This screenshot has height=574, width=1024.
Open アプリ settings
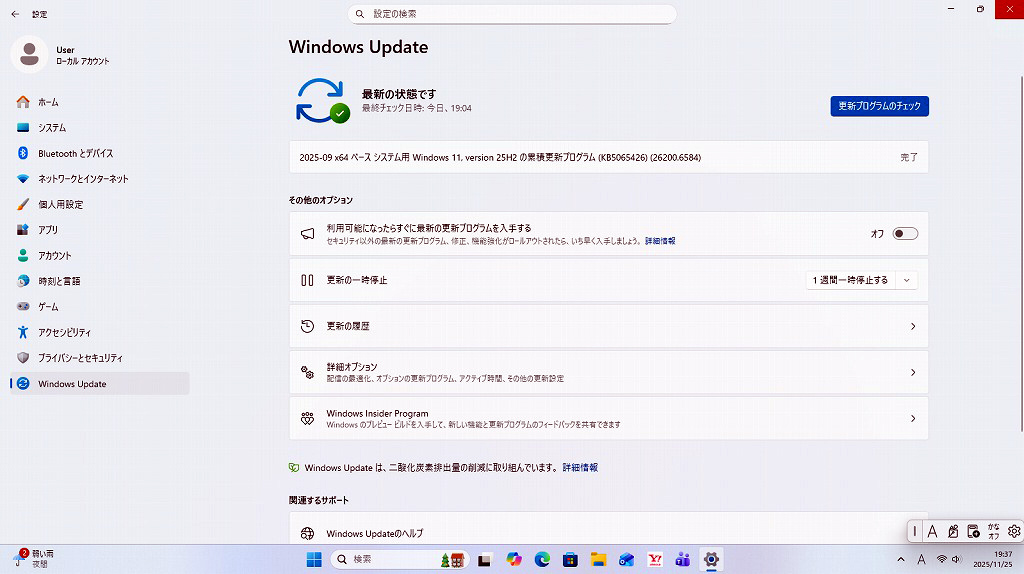99,230
